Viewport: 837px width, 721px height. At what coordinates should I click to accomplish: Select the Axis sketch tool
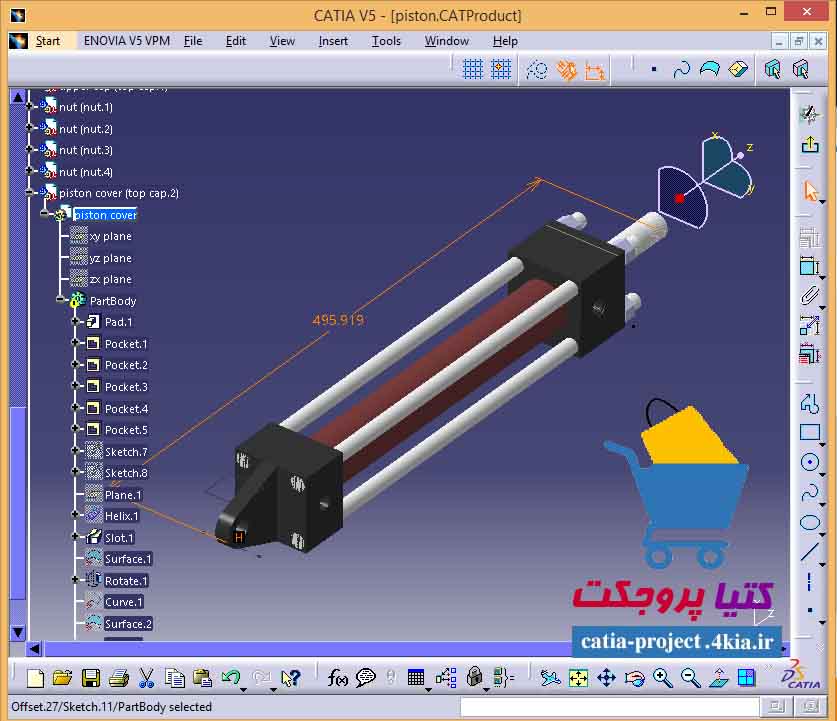(x=809, y=582)
